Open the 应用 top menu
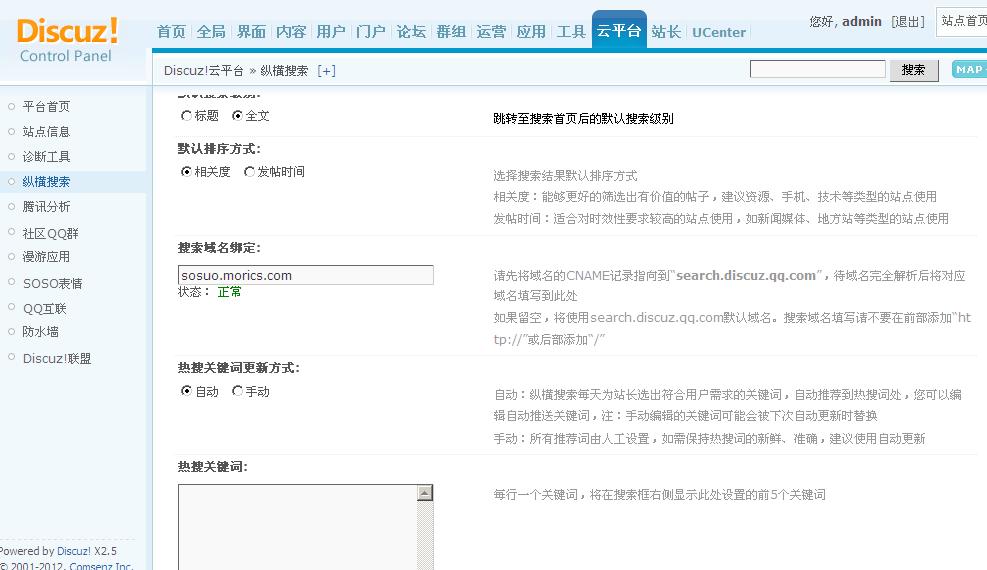987x570 pixels. 531,31
